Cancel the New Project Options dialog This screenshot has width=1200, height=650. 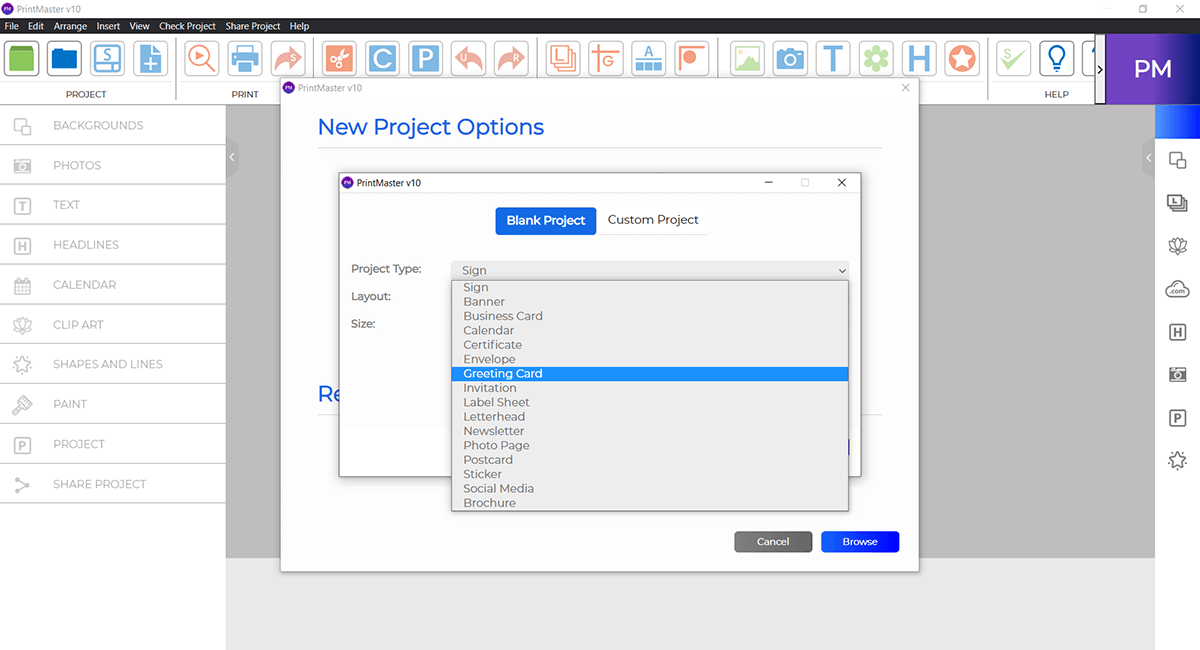pyautogui.click(x=773, y=541)
